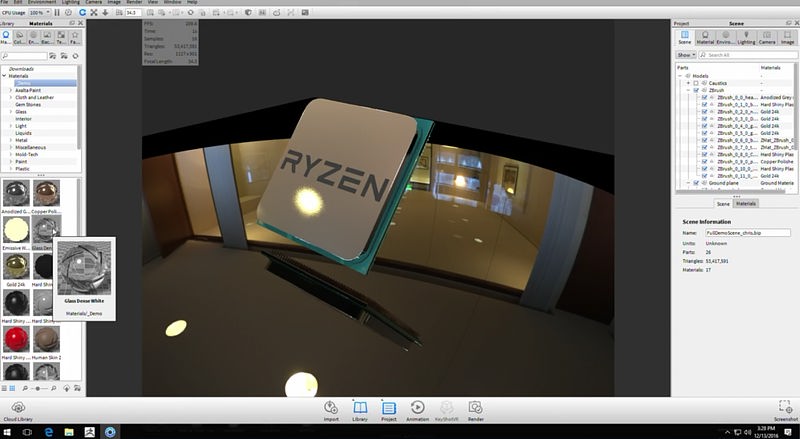Open KeyShotVR from the bottom toolbar
This screenshot has height=439, width=800.
446,410
